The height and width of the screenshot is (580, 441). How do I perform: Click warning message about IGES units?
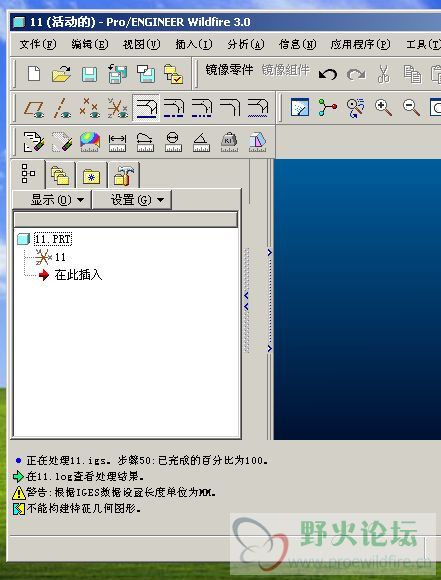click(121, 492)
